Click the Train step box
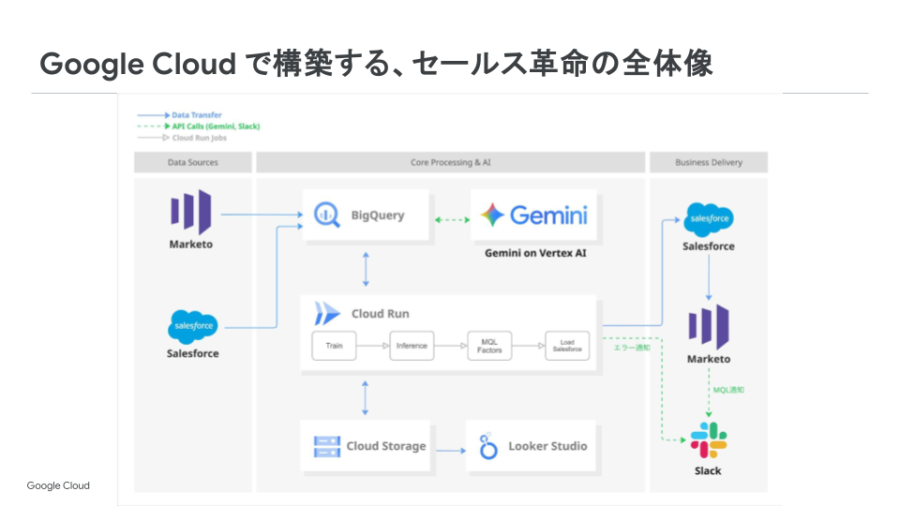Screen dimensions: 900x506 point(333,346)
